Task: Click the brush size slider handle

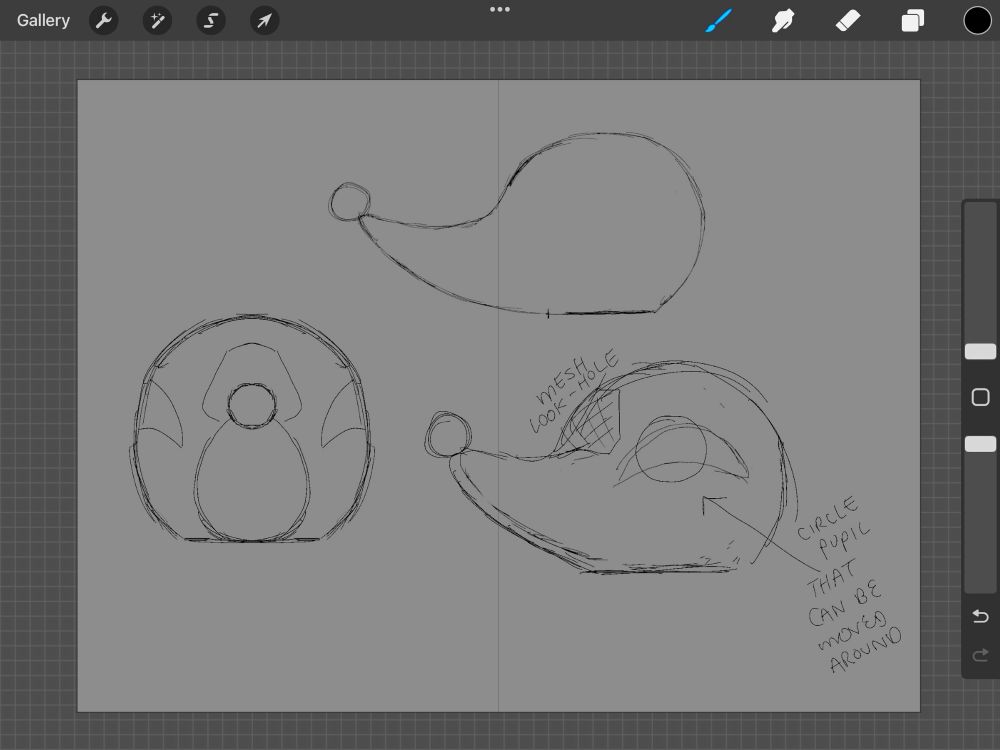Action: point(980,351)
